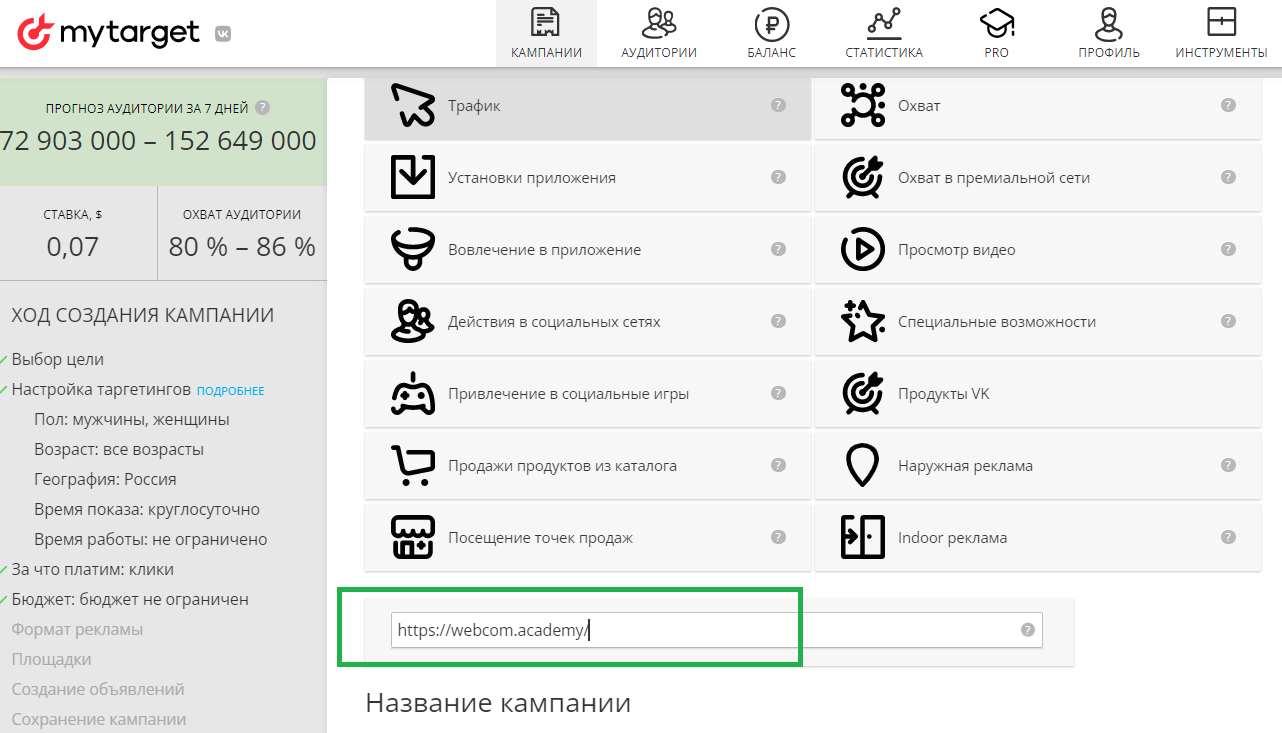
Task: Jump to Бюджет: бюджет не ограничен
Action: pos(130,599)
